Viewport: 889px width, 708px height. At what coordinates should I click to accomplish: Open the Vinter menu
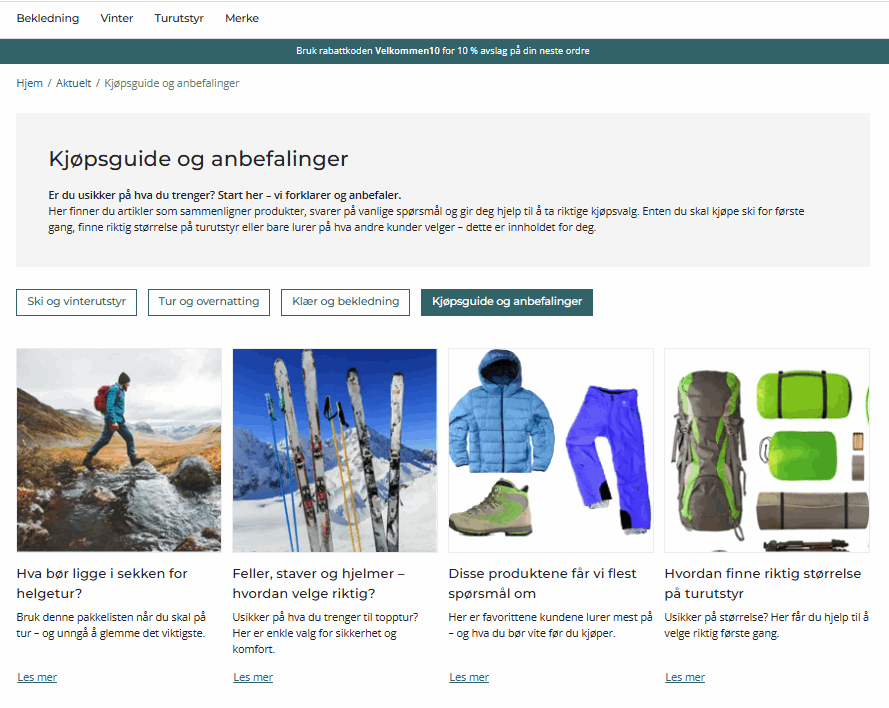coord(117,18)
